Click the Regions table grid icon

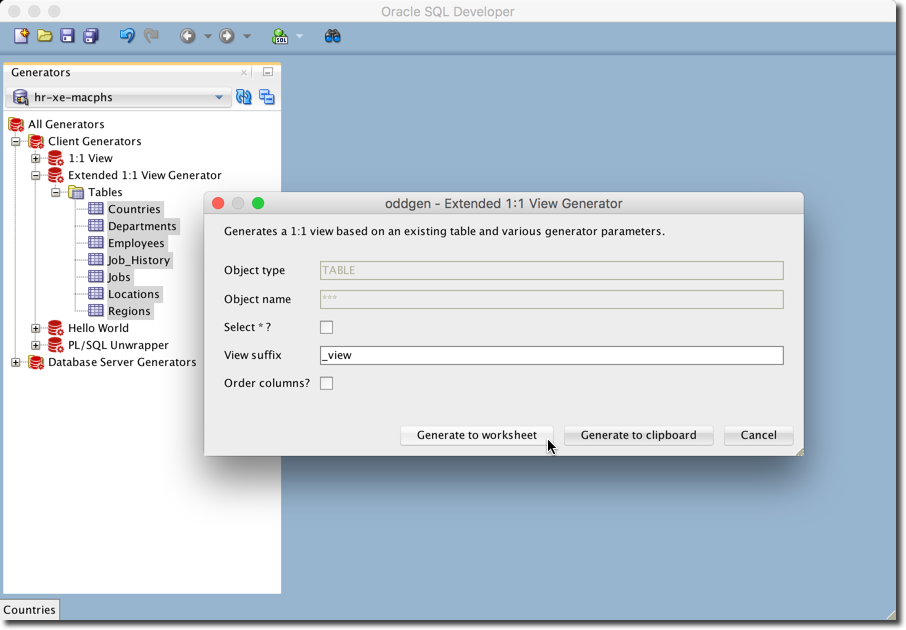click(96, 311)
